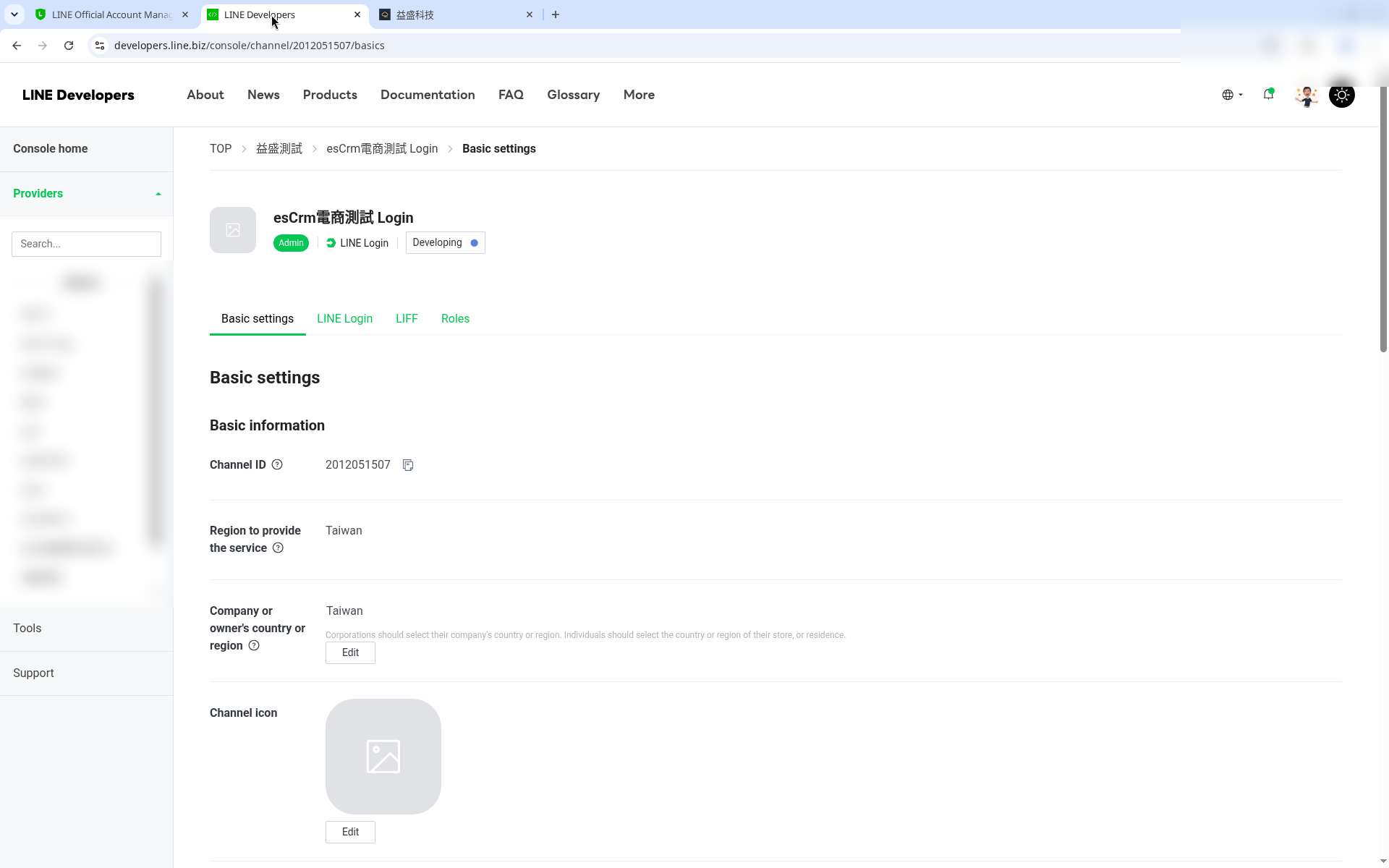Open the More menu
Image resolution: width=1389 pixels, height=868 pixels.
pos(639,95)
